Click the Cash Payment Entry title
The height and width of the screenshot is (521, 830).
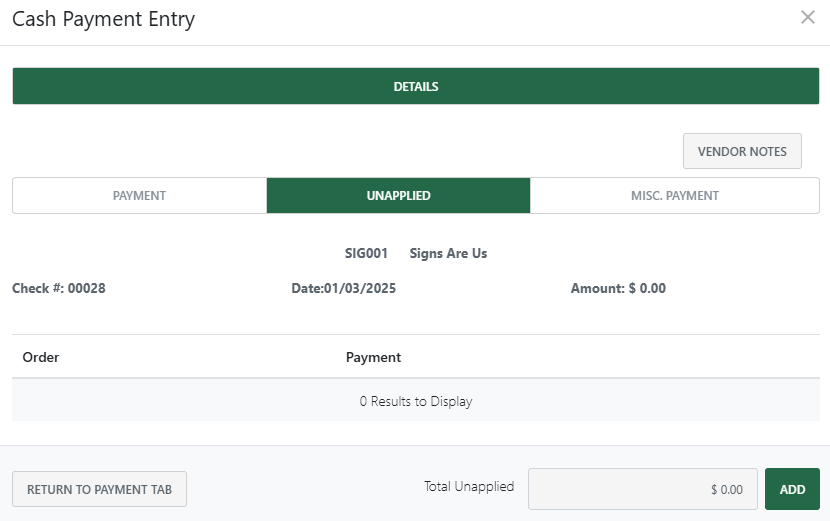point(104,19)
